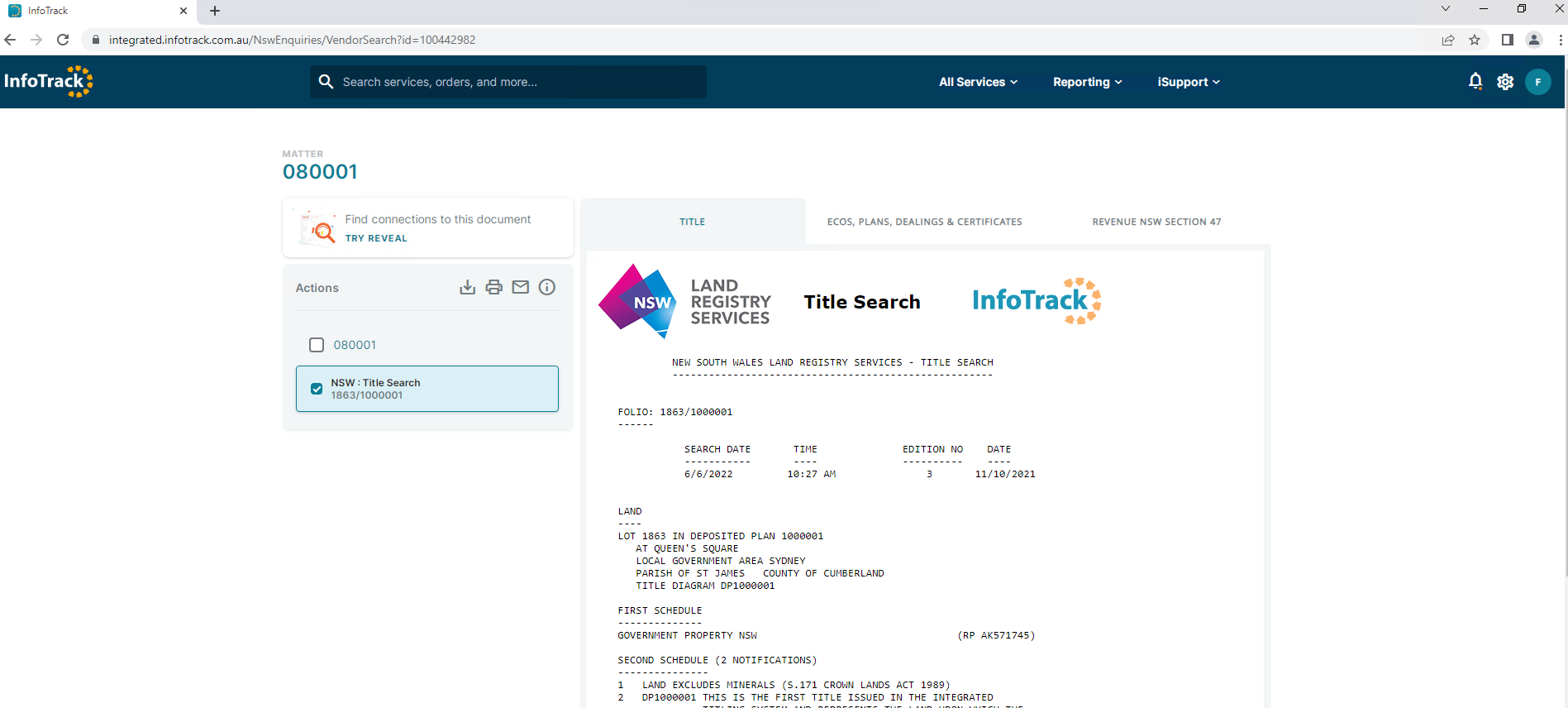Click the browser address bar URL

292,40
